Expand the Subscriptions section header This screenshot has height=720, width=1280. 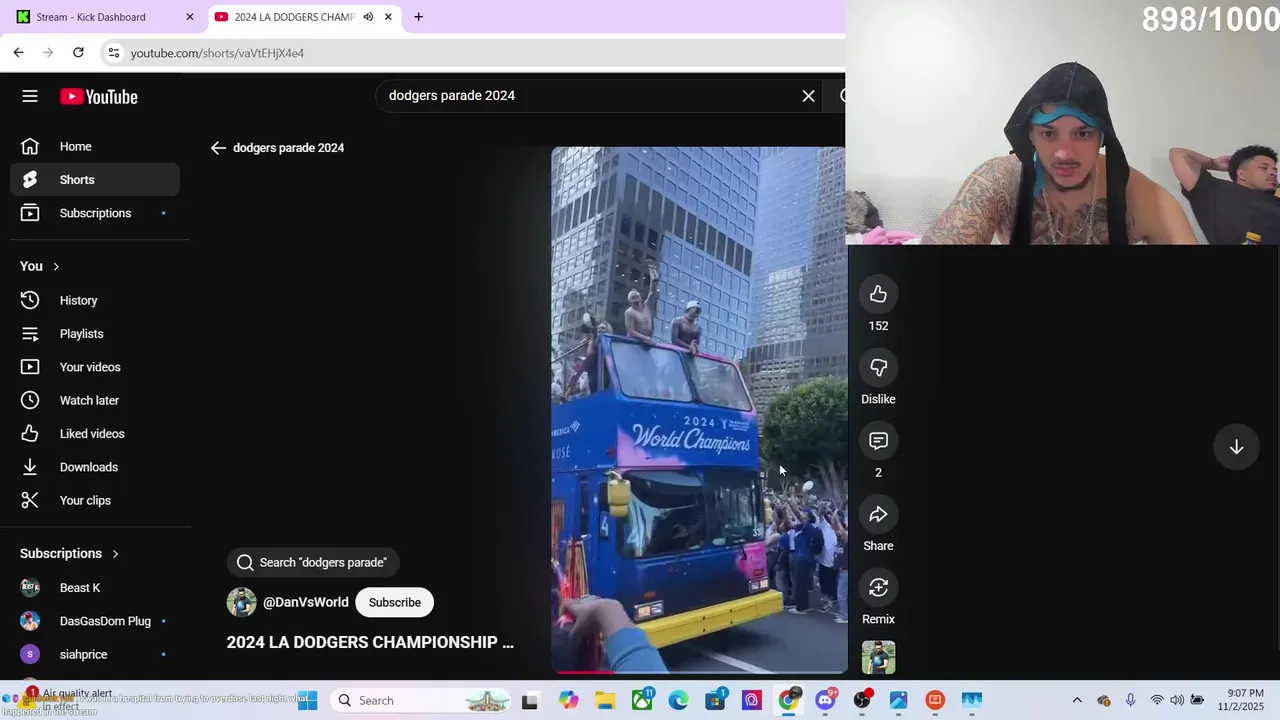pyautogui.click(x=69, y=553)
